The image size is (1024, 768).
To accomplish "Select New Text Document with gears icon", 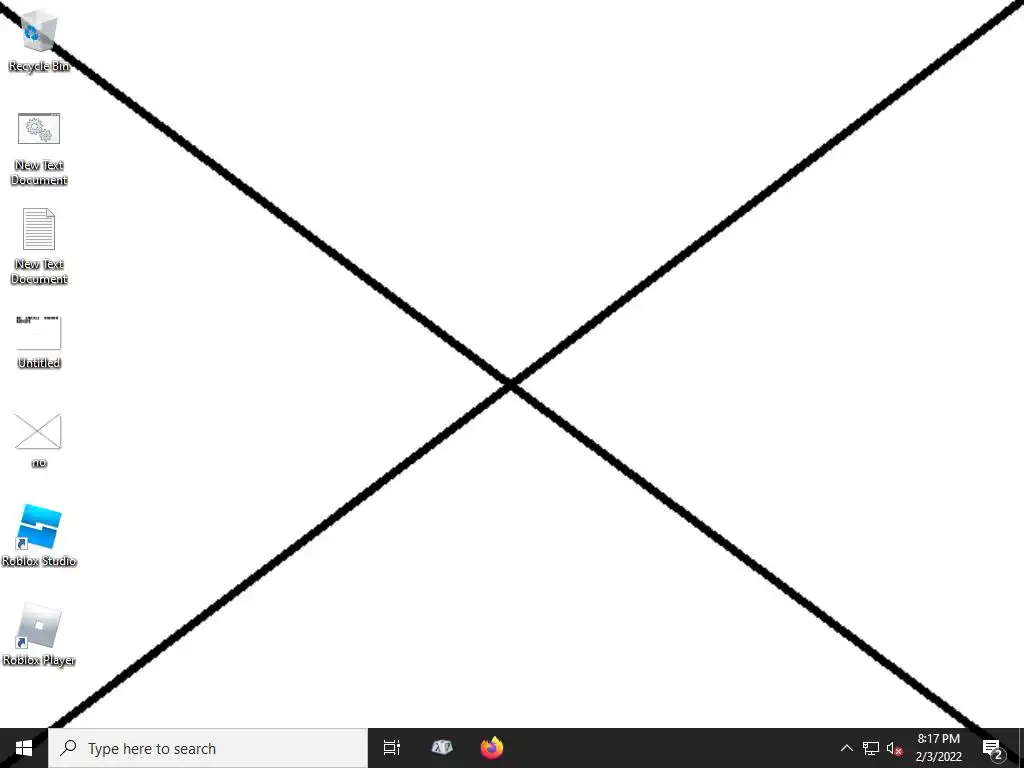I will [x=39, y=149].
